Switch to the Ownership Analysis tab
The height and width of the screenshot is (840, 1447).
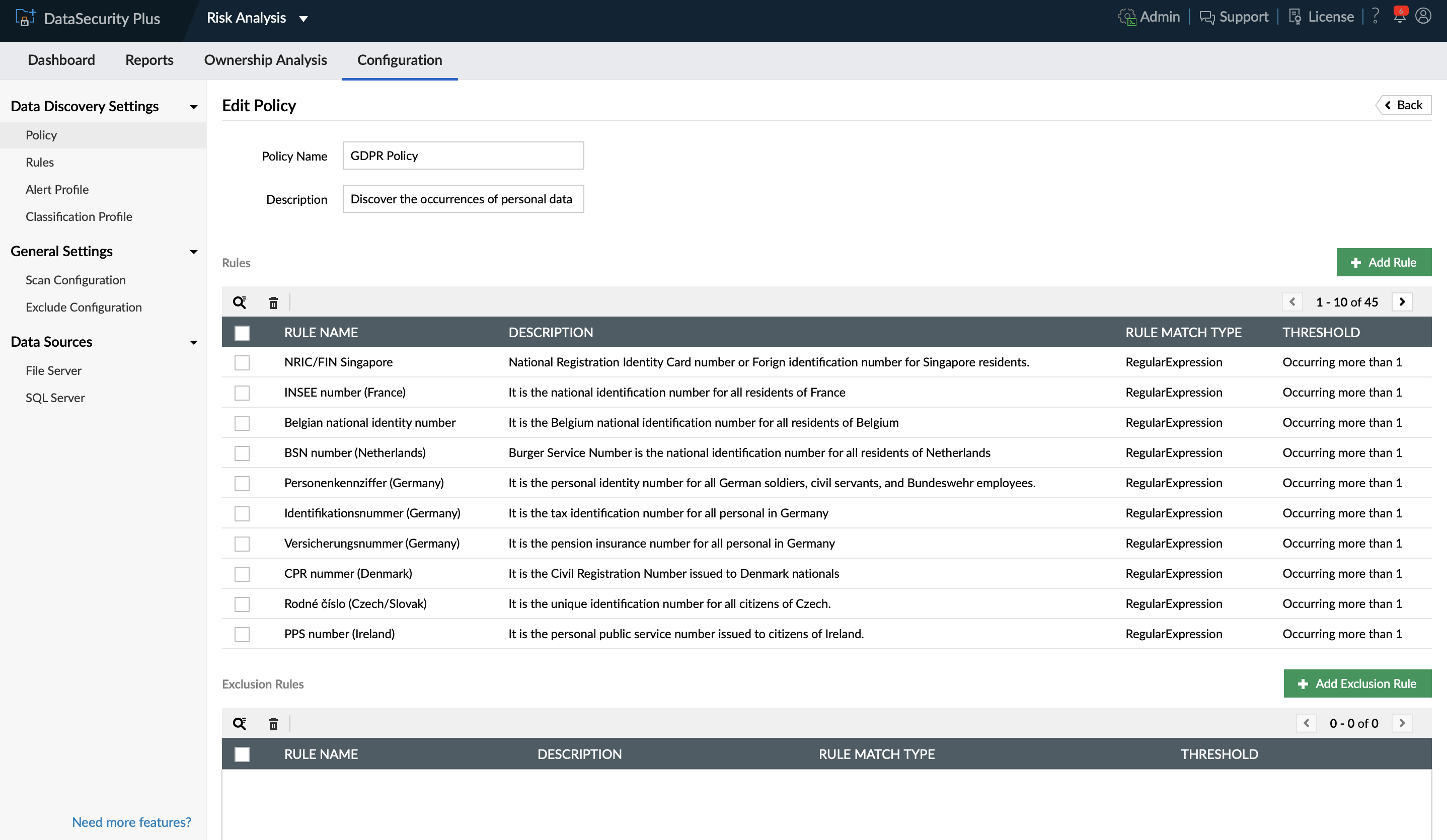click(265, 60)
